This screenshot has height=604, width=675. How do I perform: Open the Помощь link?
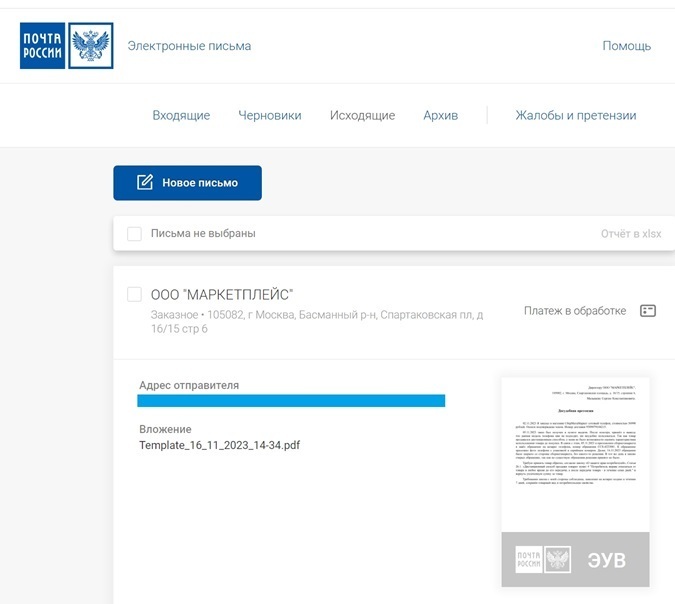[x=626, y=46]
